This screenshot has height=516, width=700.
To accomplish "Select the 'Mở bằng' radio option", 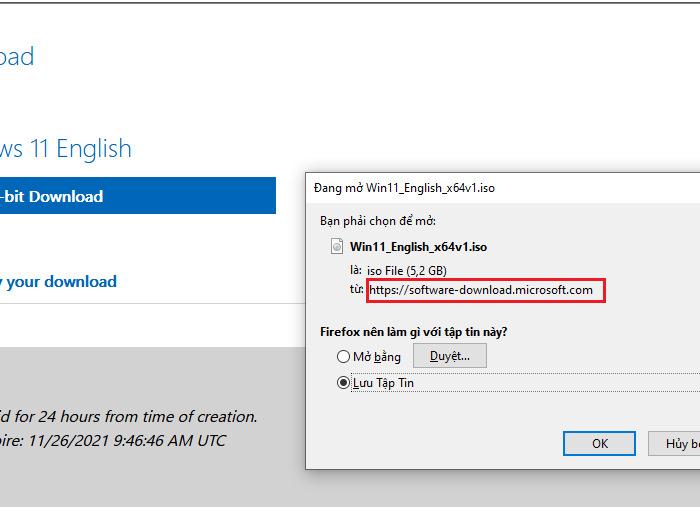I will pyautogui.click(x=344, y=357).
